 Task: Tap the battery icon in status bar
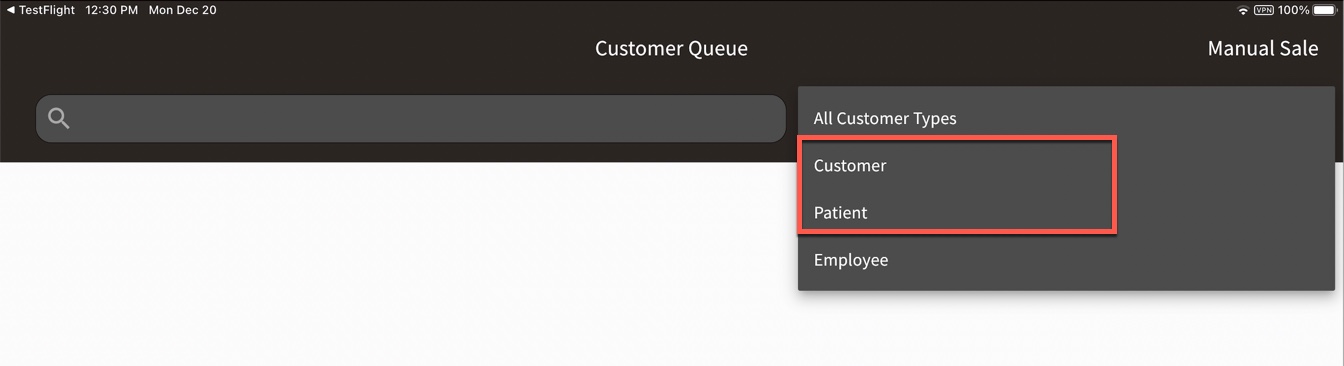(x=1326, y=10)
